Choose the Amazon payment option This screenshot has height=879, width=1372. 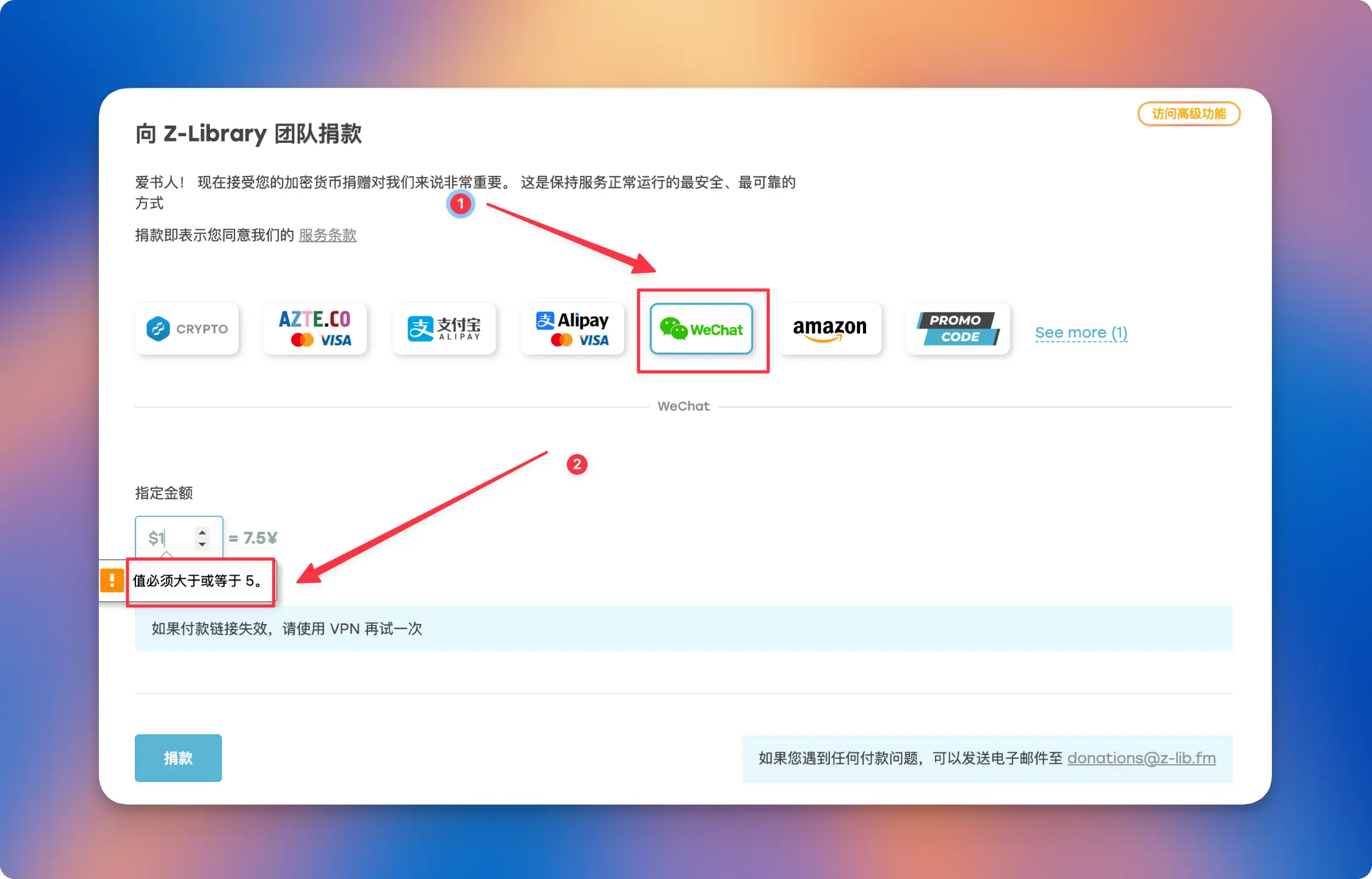click(x=830, y=329)
